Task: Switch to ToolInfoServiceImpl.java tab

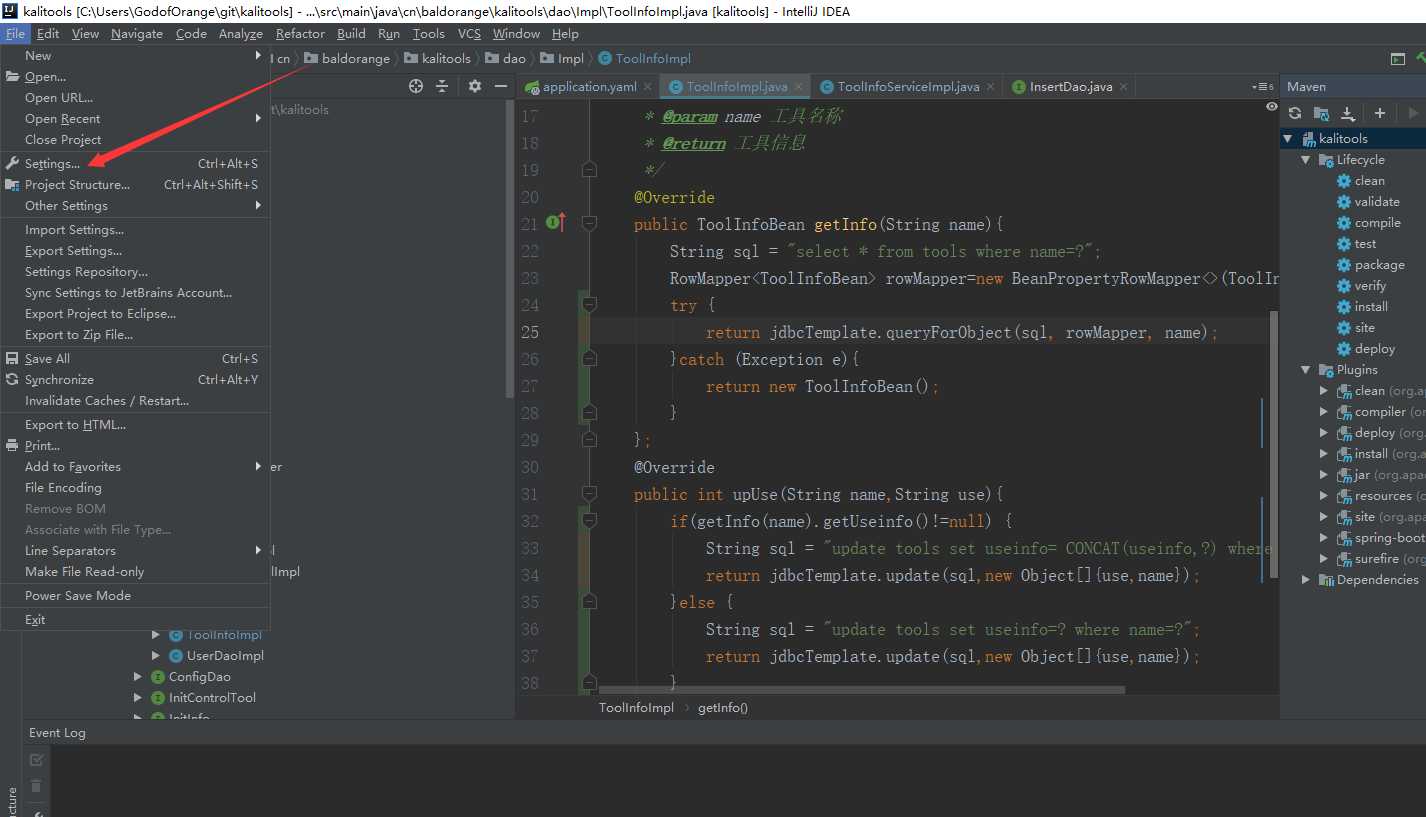Action: point(908,87)
